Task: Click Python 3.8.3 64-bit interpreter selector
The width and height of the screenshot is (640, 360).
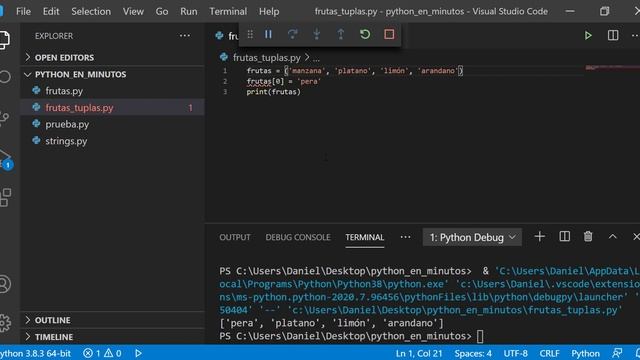Action: (36, 353)
